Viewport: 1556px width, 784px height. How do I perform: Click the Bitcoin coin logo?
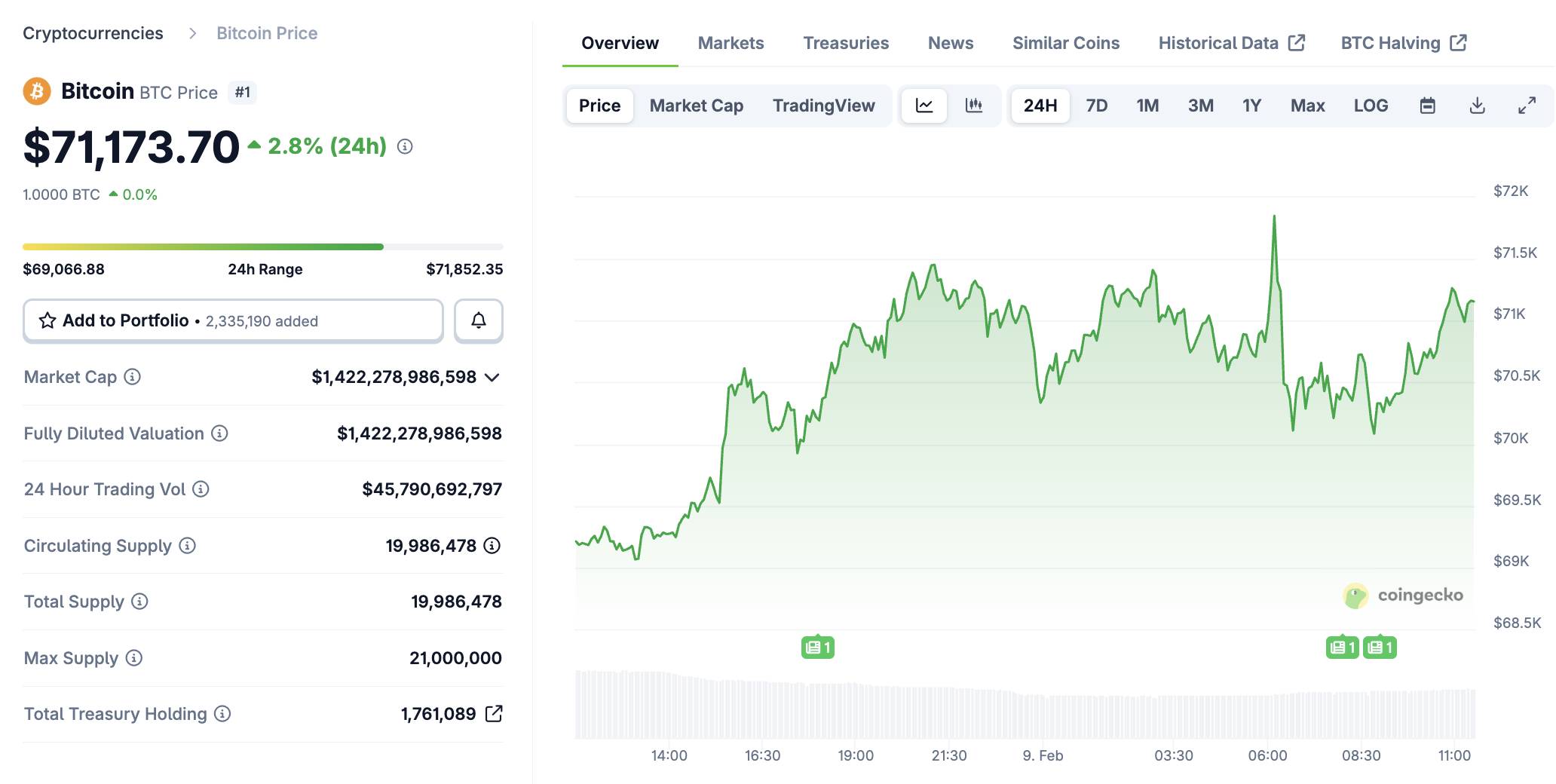[36, 91]
